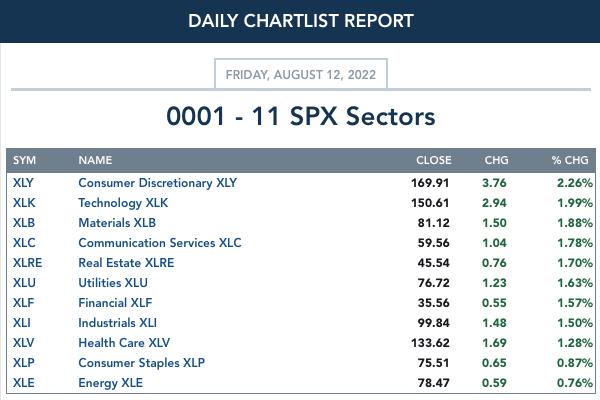Click the 0001 - 11 SPX Sectors title
The height and width of the screenshot is (400, 600).
[301, 116]
